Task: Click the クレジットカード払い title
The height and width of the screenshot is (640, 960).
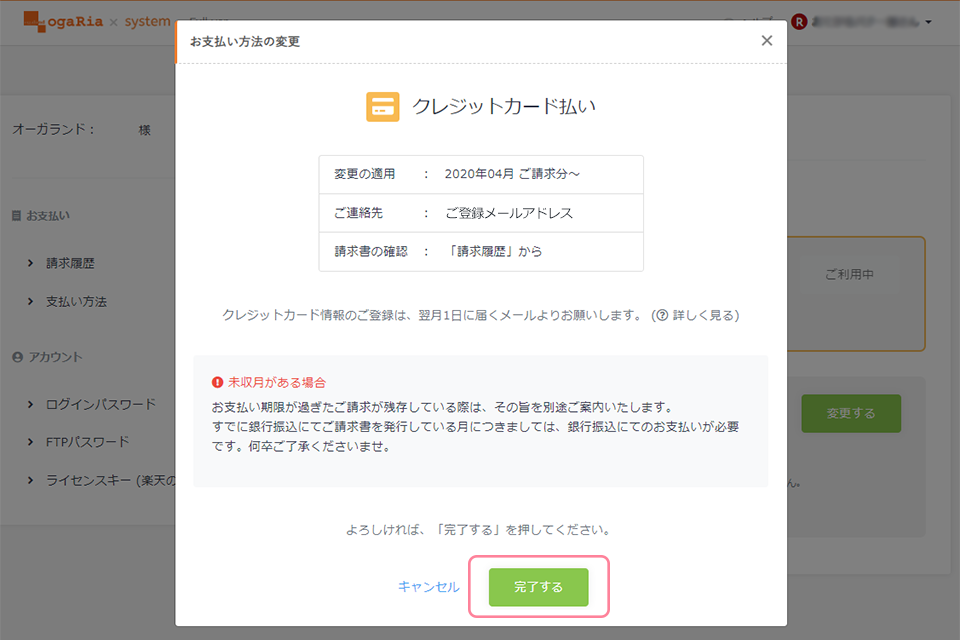Action: 504,107
